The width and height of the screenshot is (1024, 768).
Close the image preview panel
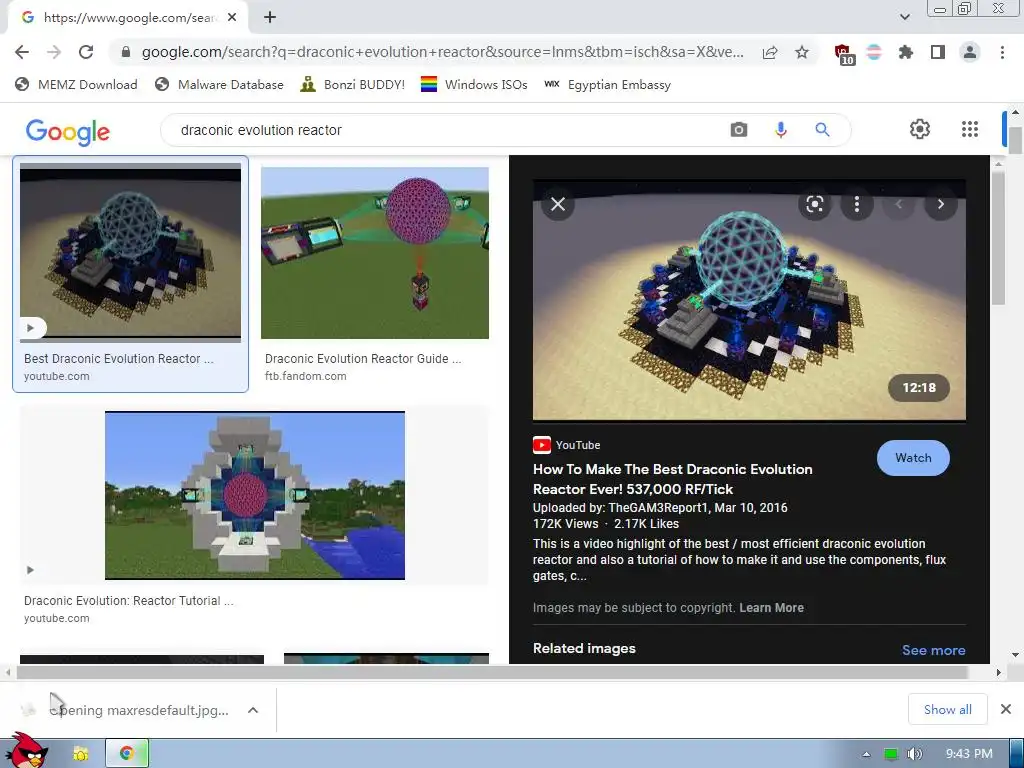[x=558, y=204]
